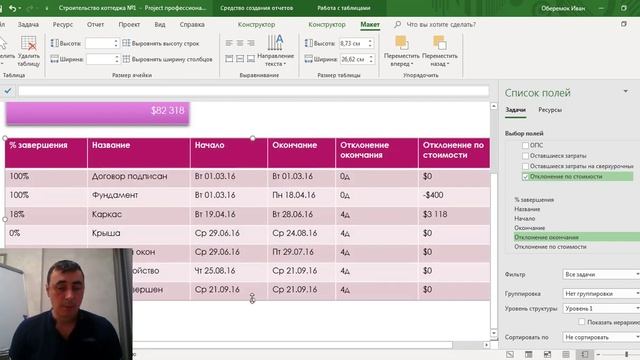The height and width of the screenshot is (360, 640).
Task: Toggle Оставшиеся затраты на сверхурочные checkbox
Action: point(525,166)
